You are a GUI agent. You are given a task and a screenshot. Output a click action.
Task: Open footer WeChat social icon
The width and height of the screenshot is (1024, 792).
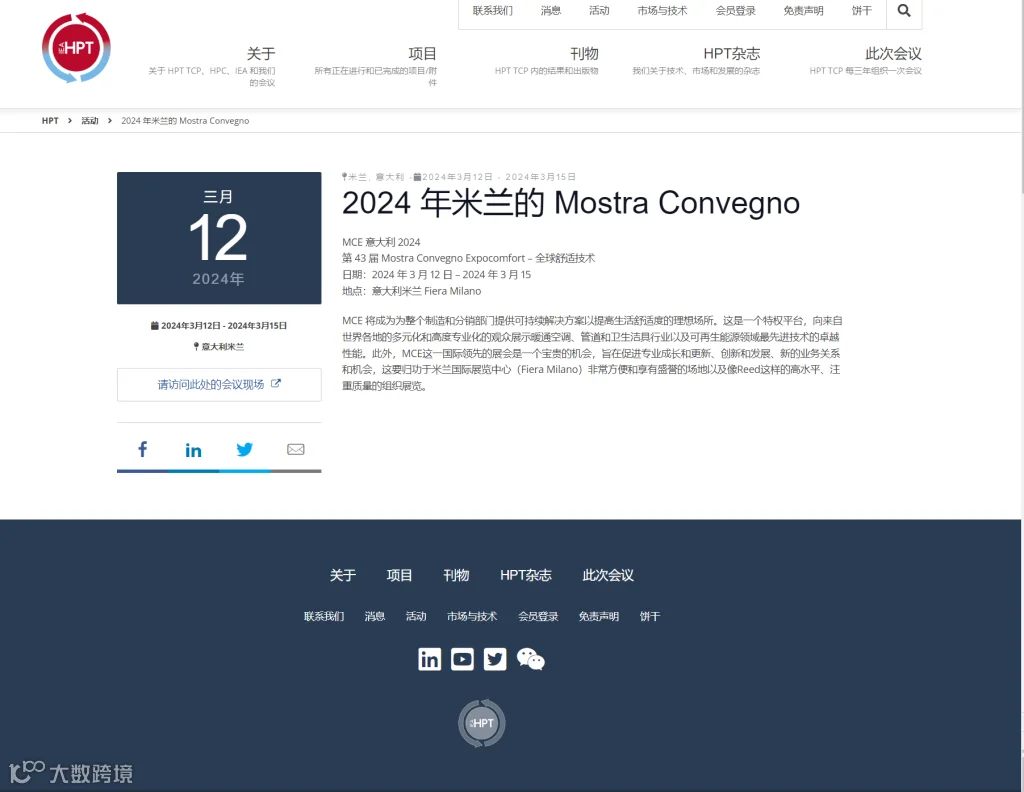pyautogui.click(x=530, y=659)
